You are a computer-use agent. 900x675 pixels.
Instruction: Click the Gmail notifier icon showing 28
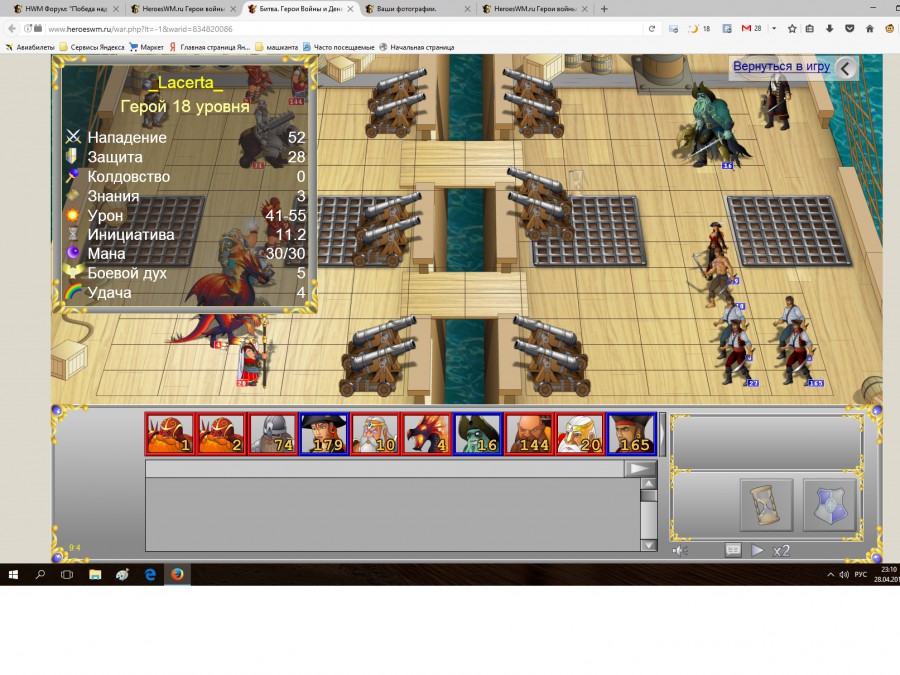[x=751, y=28]
